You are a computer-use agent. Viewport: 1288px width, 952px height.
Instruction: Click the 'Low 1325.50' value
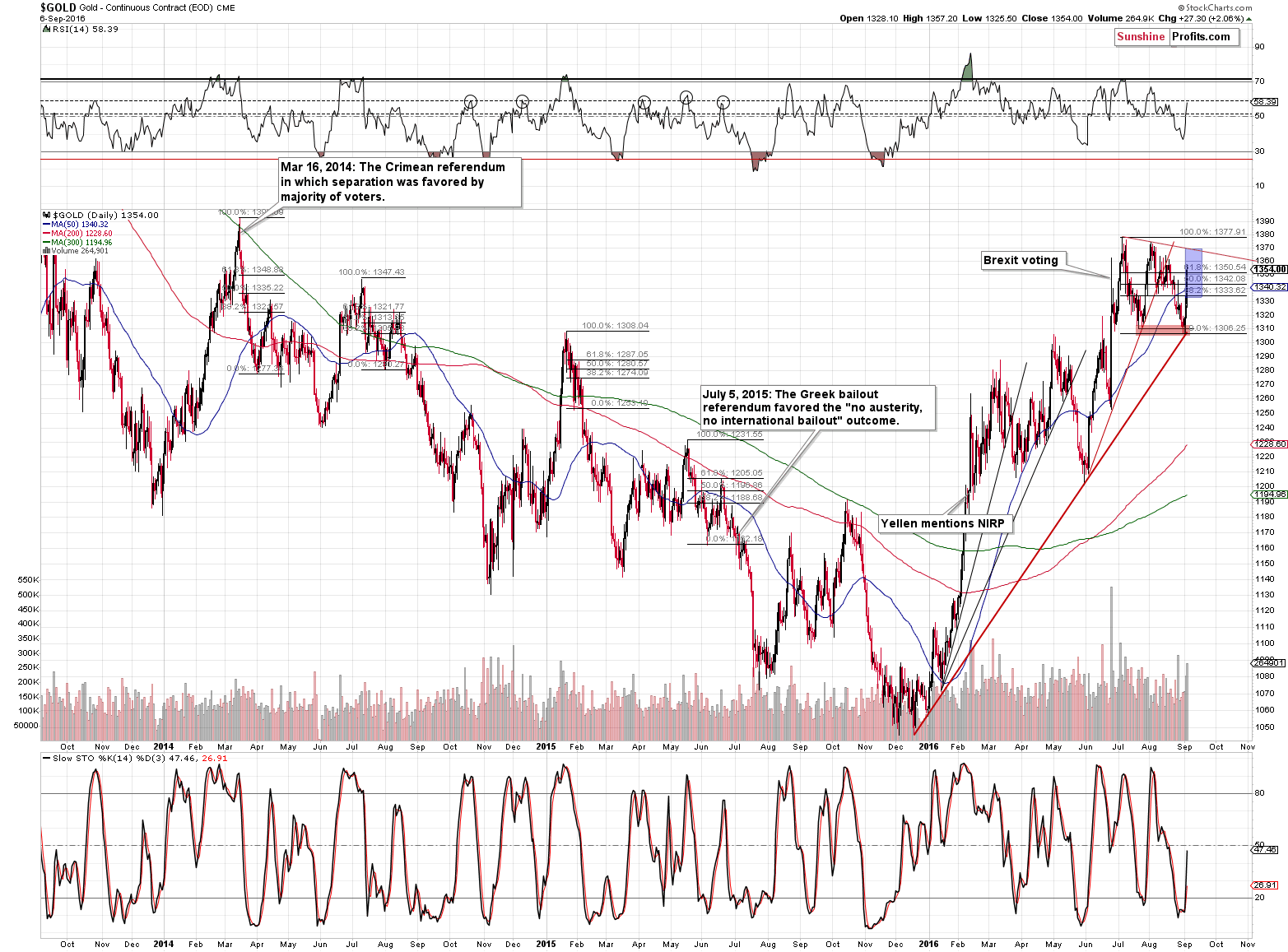point(988,18)
